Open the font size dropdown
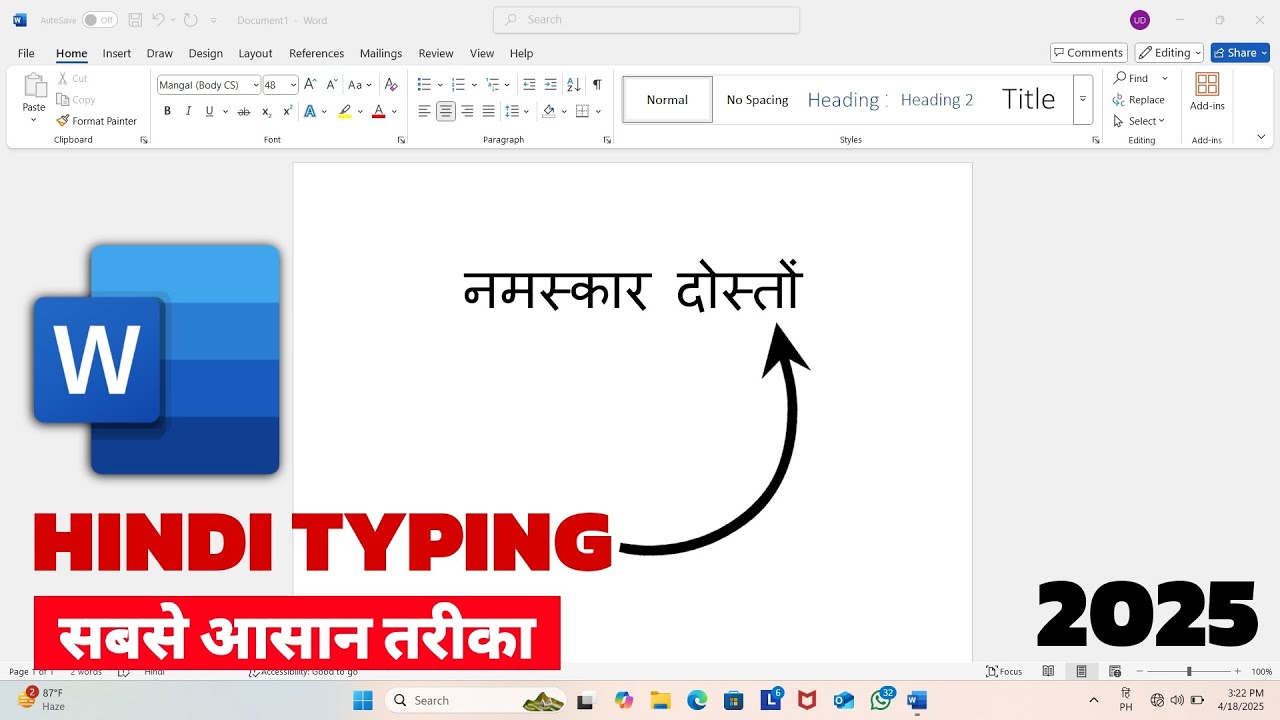 tap(293, 85)
